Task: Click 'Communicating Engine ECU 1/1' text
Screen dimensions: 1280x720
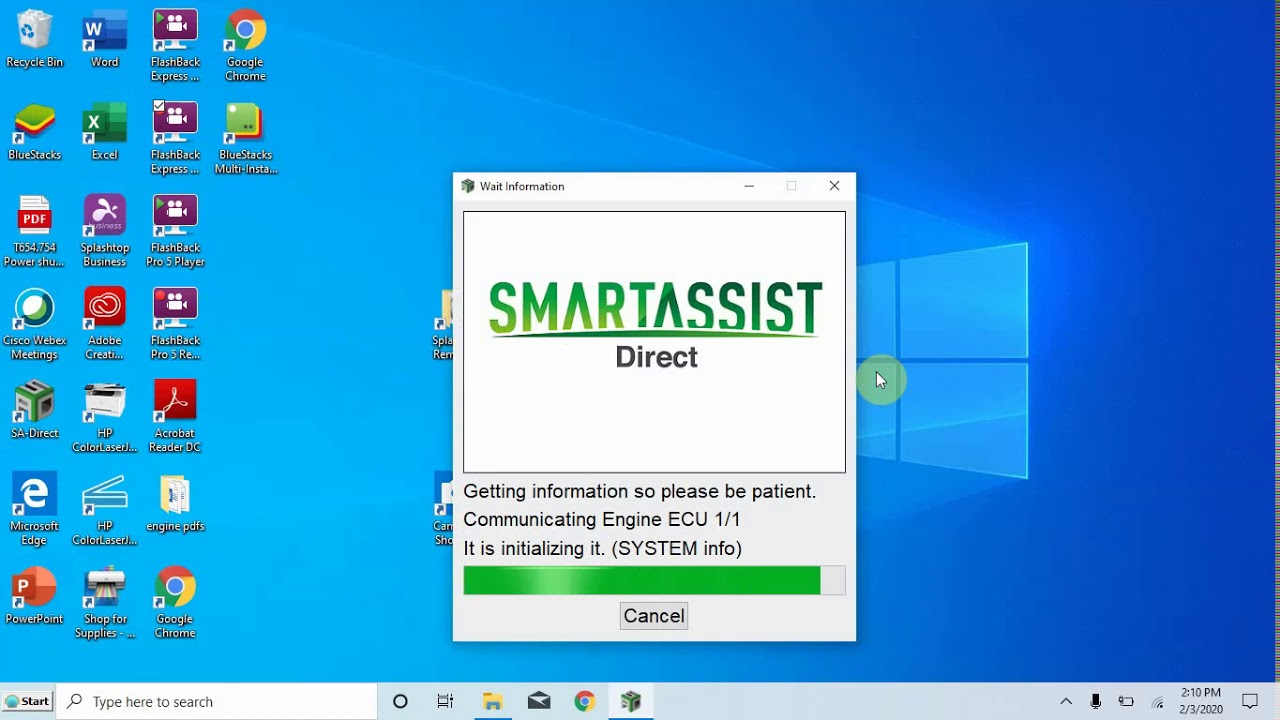Action: coord(602,520)
